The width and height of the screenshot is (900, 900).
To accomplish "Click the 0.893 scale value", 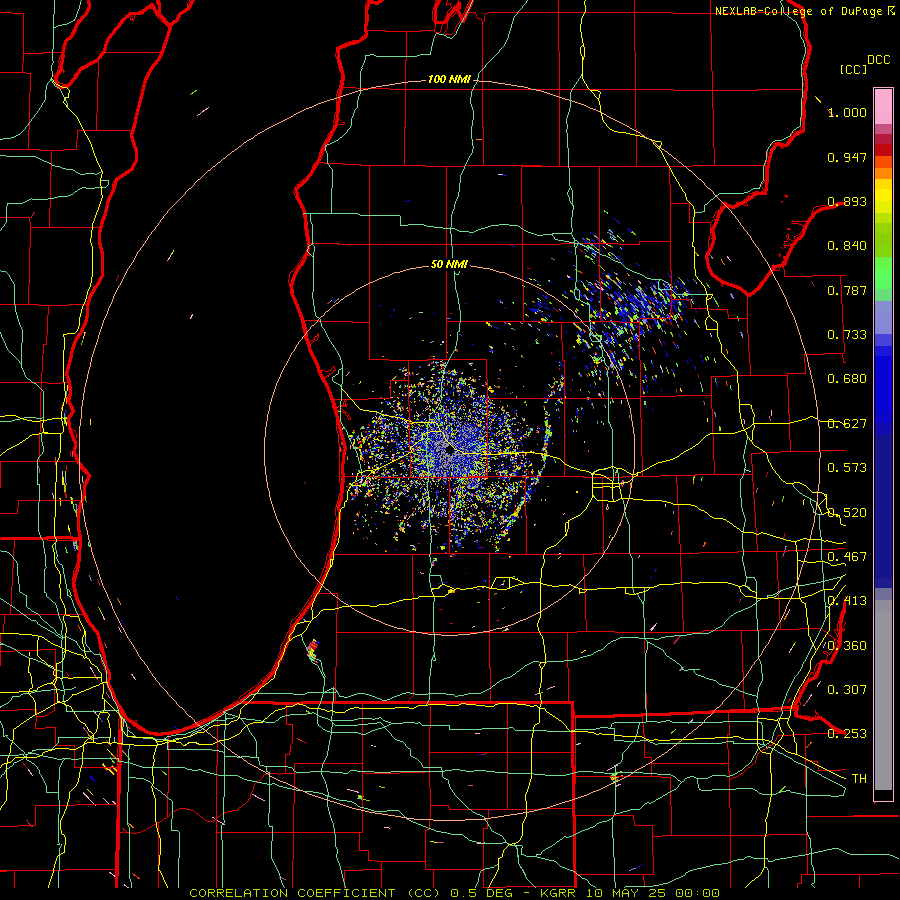I will (x=847, y=201).
